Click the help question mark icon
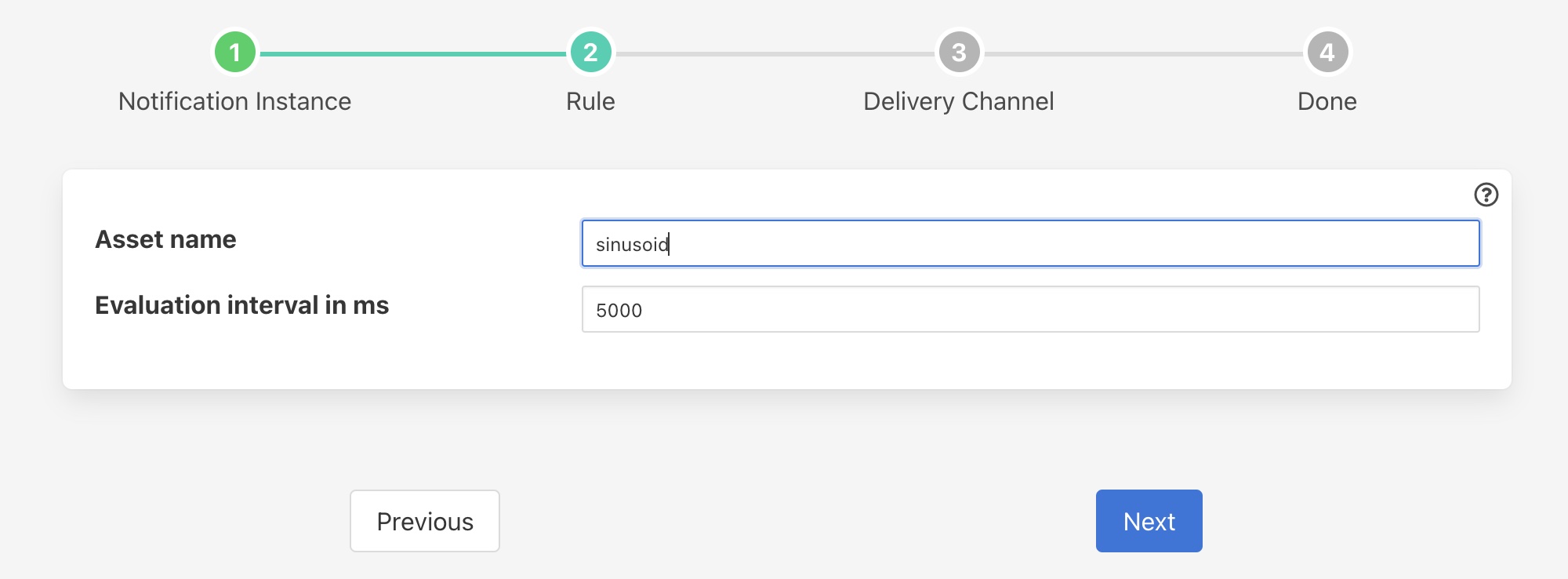This screenshot has height=579, width=1568. click(x=1486, y=195)
